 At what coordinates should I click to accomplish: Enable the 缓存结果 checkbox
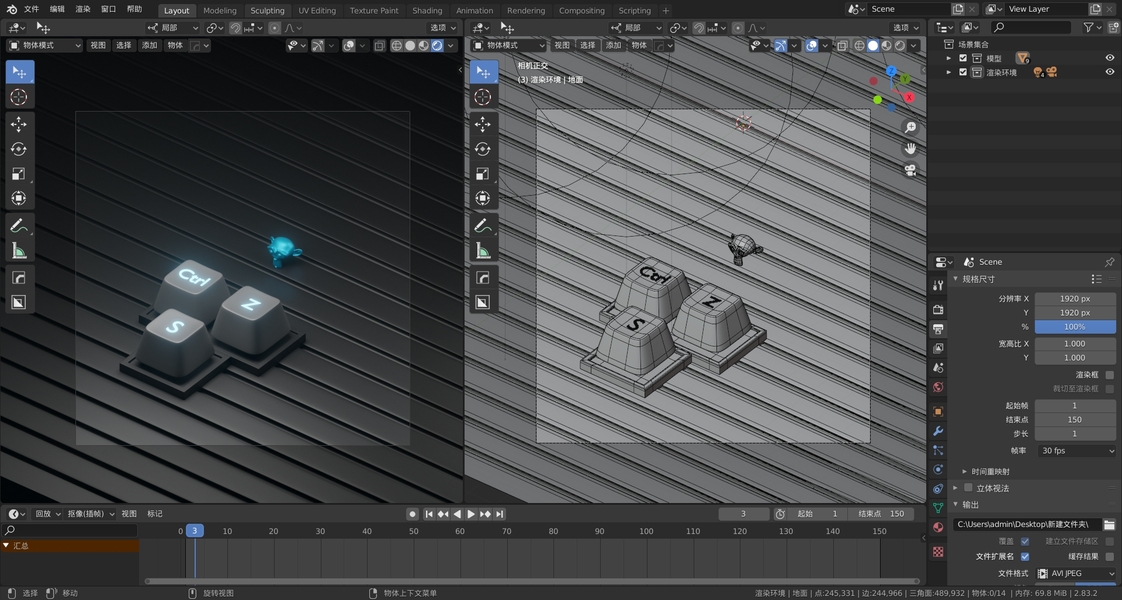1110,556
